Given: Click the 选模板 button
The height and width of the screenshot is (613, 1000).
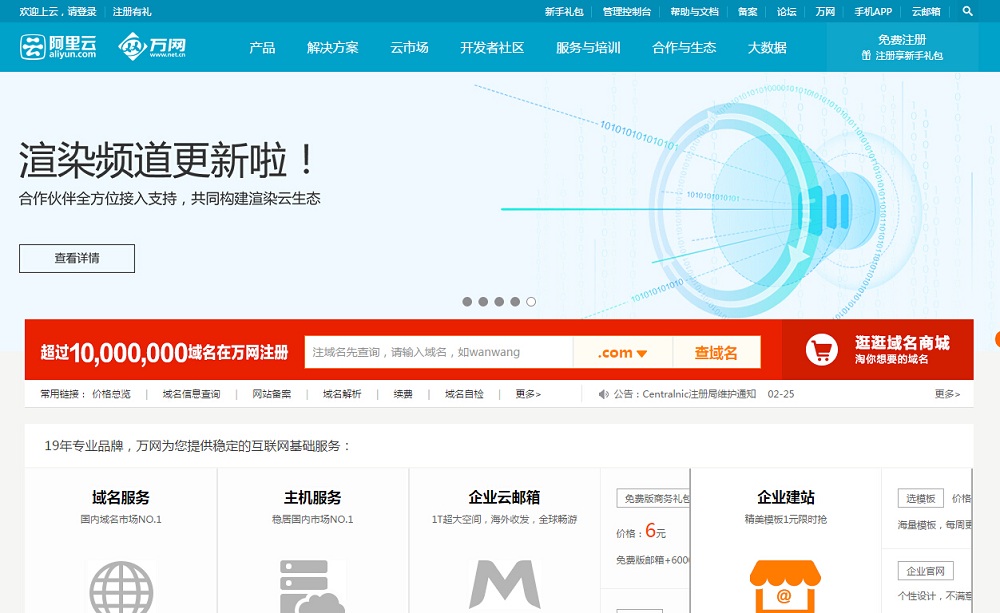Looking at the screenshot, I should 920,498.
